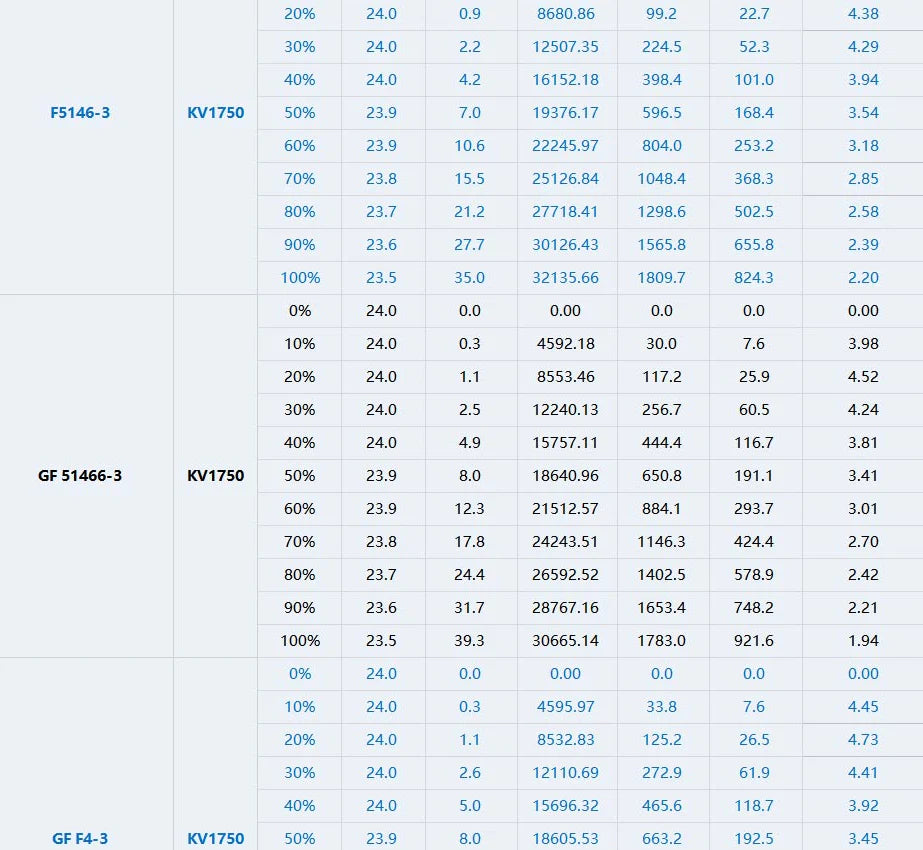Select the KV1750 link beside GF F4-3
This screenshot has width=923, height=850.
[x=215, y=839]
